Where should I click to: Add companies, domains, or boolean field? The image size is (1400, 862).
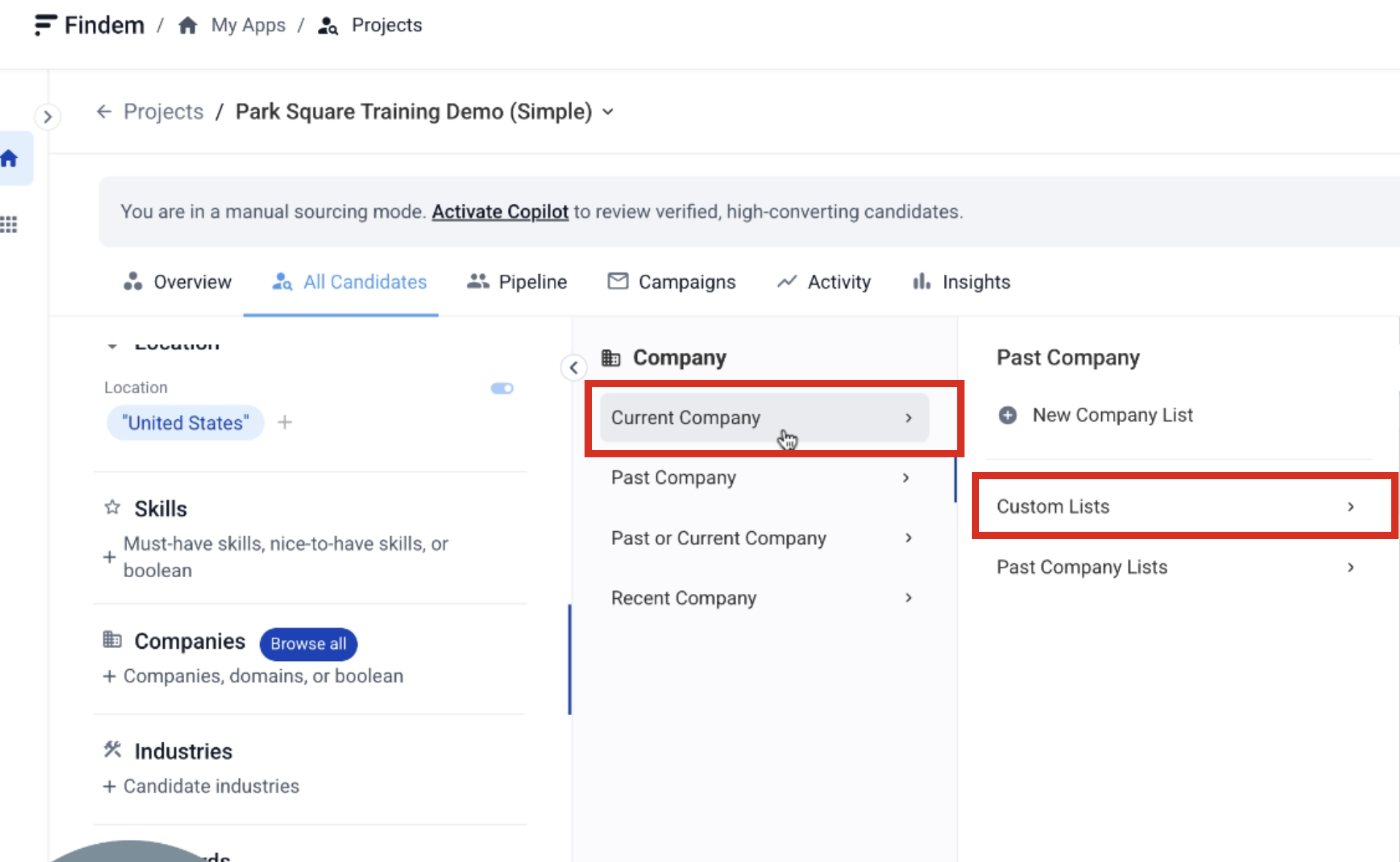click(x=253, y=676)
